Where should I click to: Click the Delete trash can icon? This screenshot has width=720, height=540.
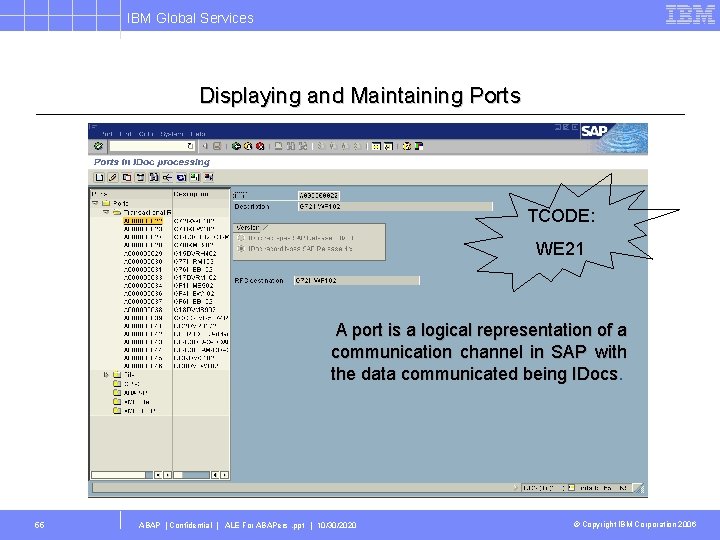(x=140, y=177)
